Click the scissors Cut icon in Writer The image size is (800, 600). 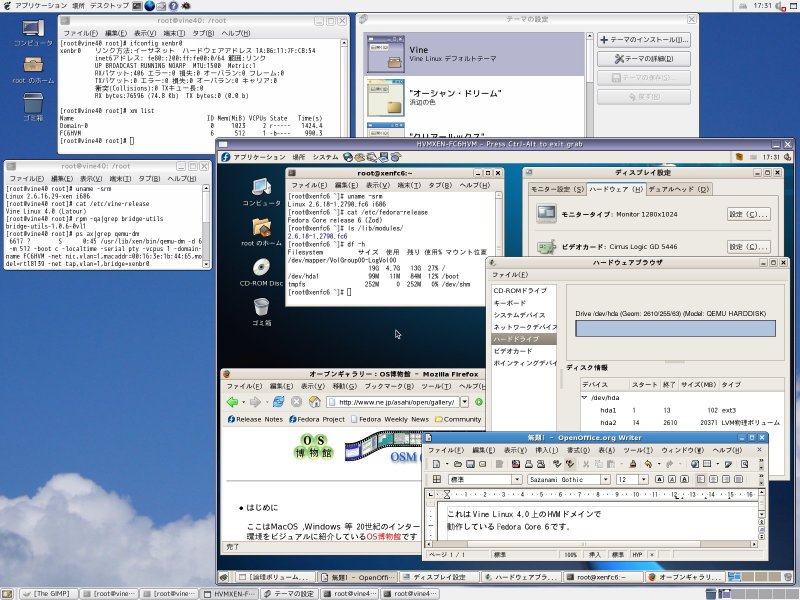(x=586, y=464)
